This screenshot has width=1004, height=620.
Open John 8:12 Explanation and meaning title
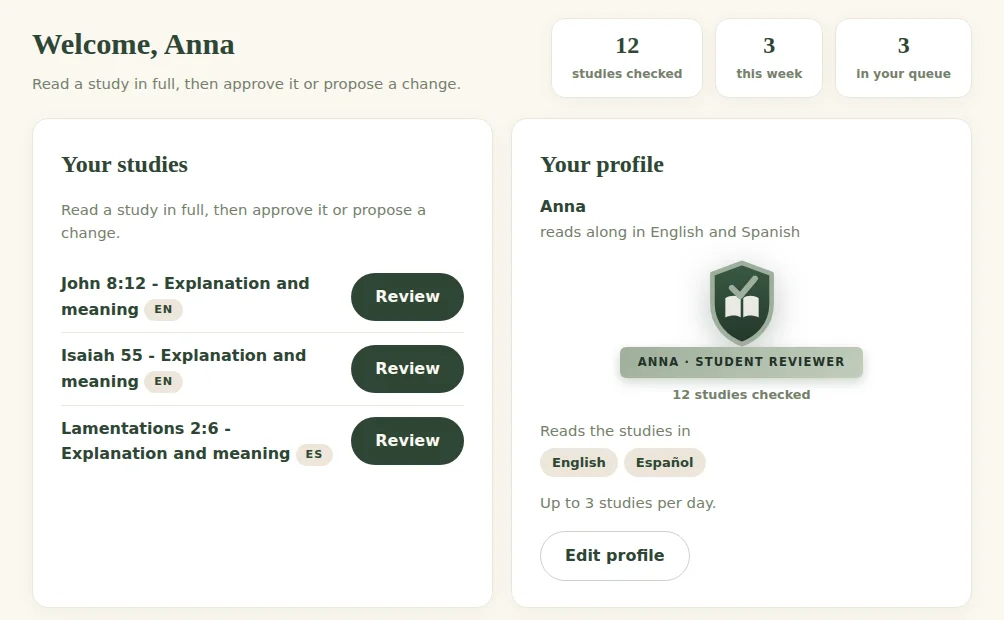click(x=185, y=296)
